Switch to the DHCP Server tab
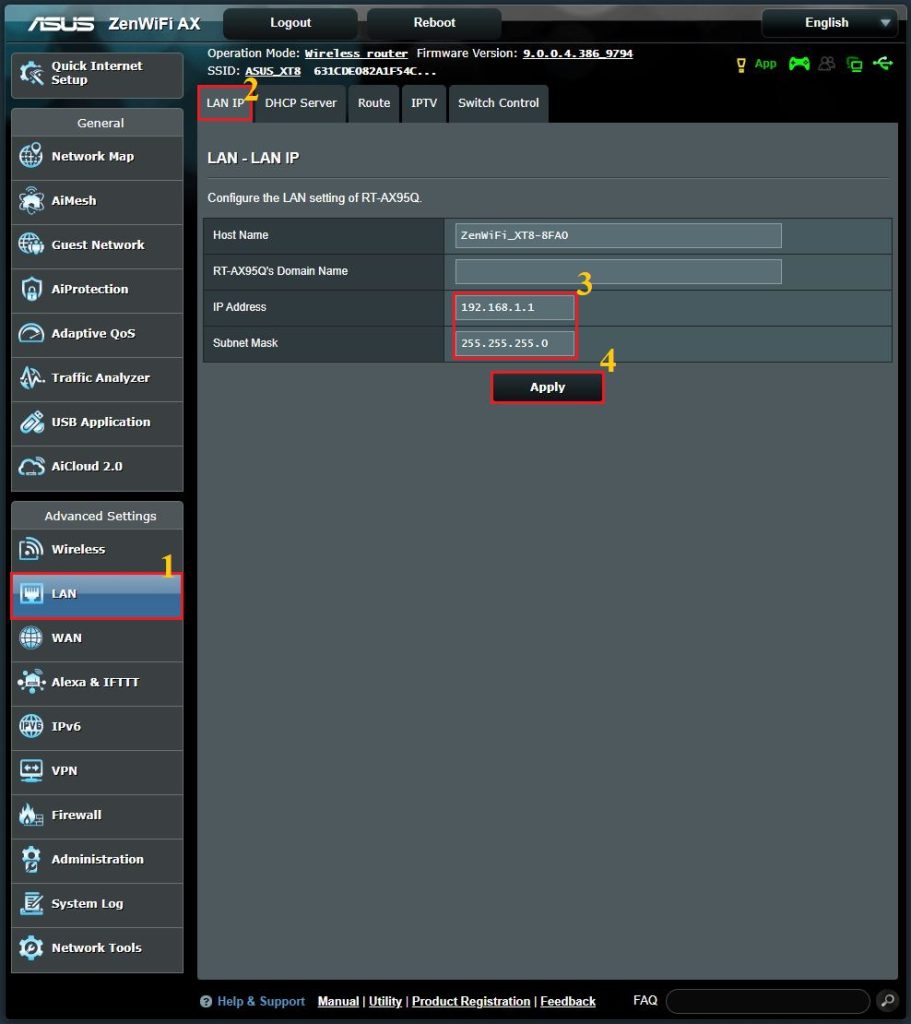Screen dimensions: 911x1024 point(300,103)
